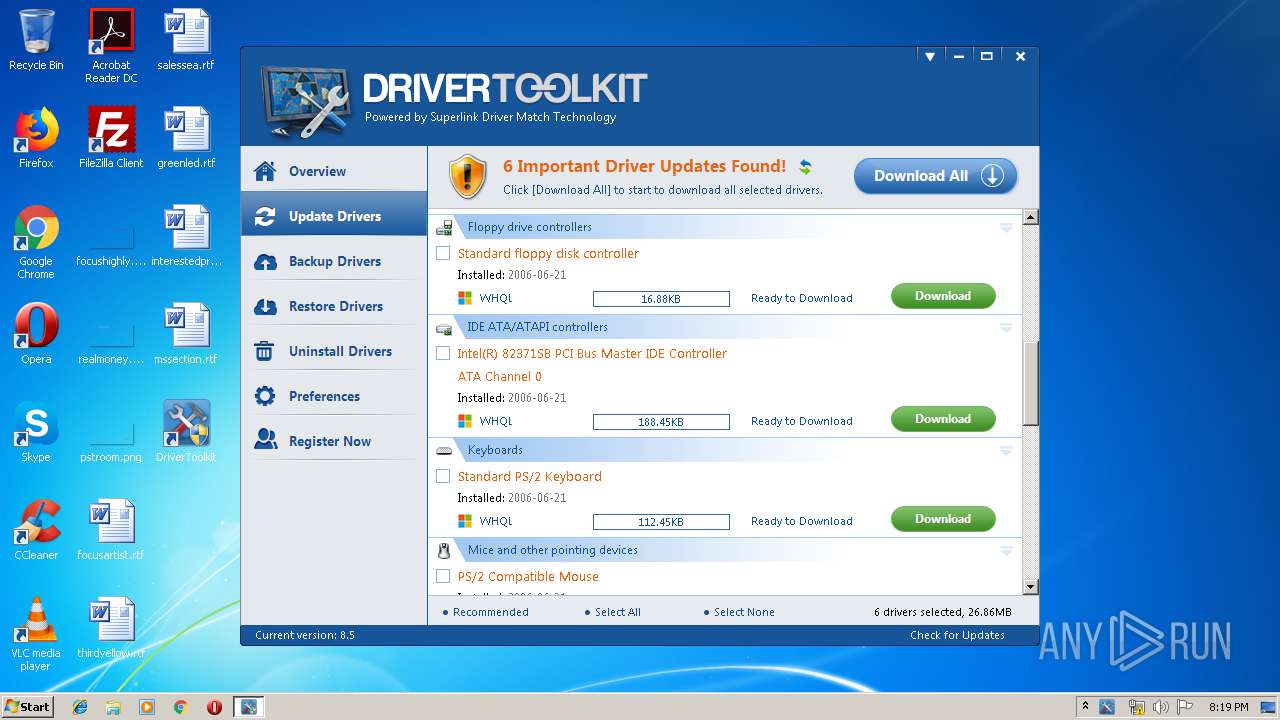Show hidden system tray icons
The height and width of the screenshot is (720, 1280).
[x=1085, y=707]
